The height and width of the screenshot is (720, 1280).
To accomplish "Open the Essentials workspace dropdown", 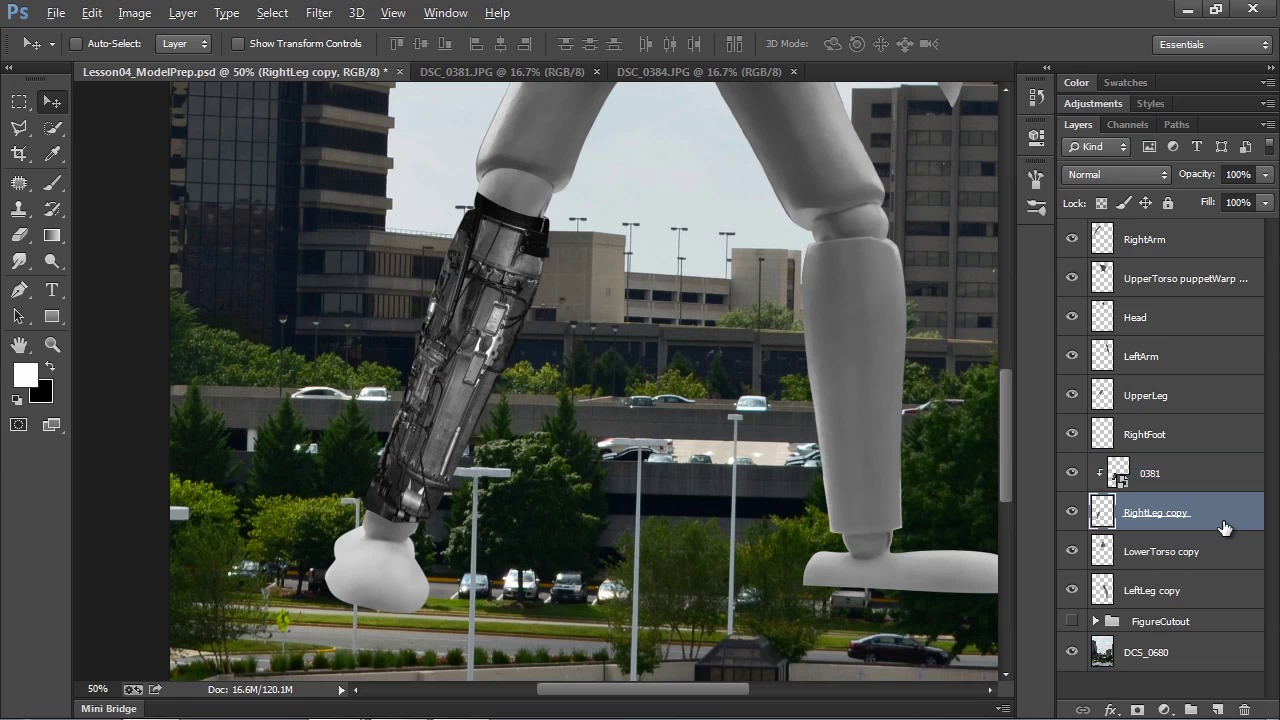I will (x=1212, y=45).
